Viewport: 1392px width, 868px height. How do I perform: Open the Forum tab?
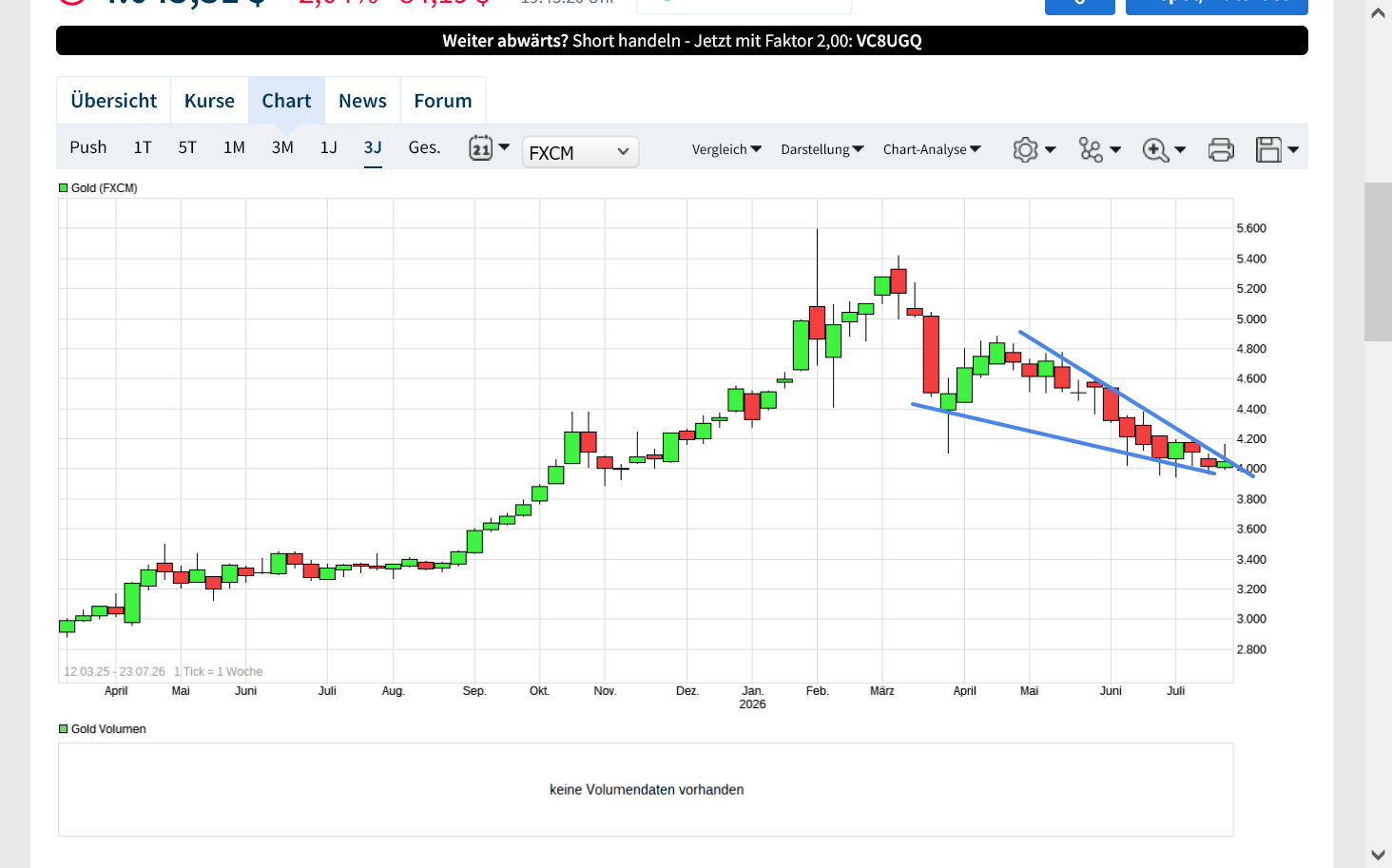[x=443, y=101]
